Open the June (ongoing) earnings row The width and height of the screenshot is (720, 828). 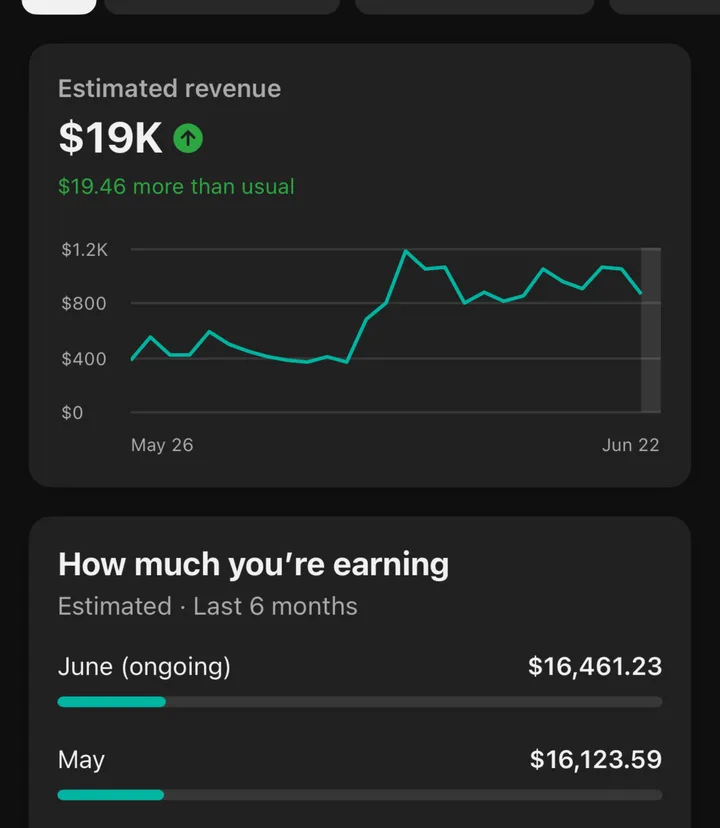360,680
